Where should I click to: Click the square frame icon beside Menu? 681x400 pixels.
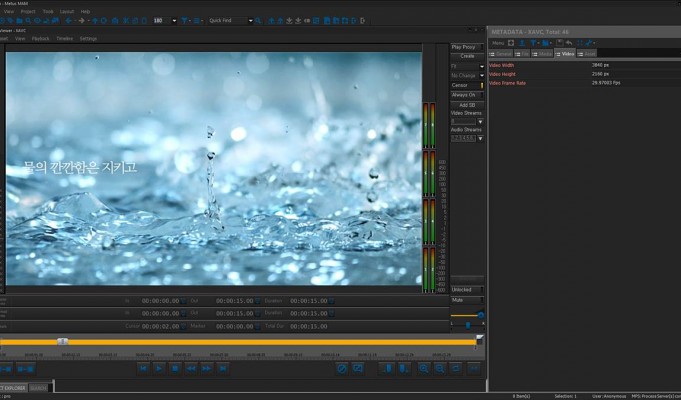coord(511,43)
